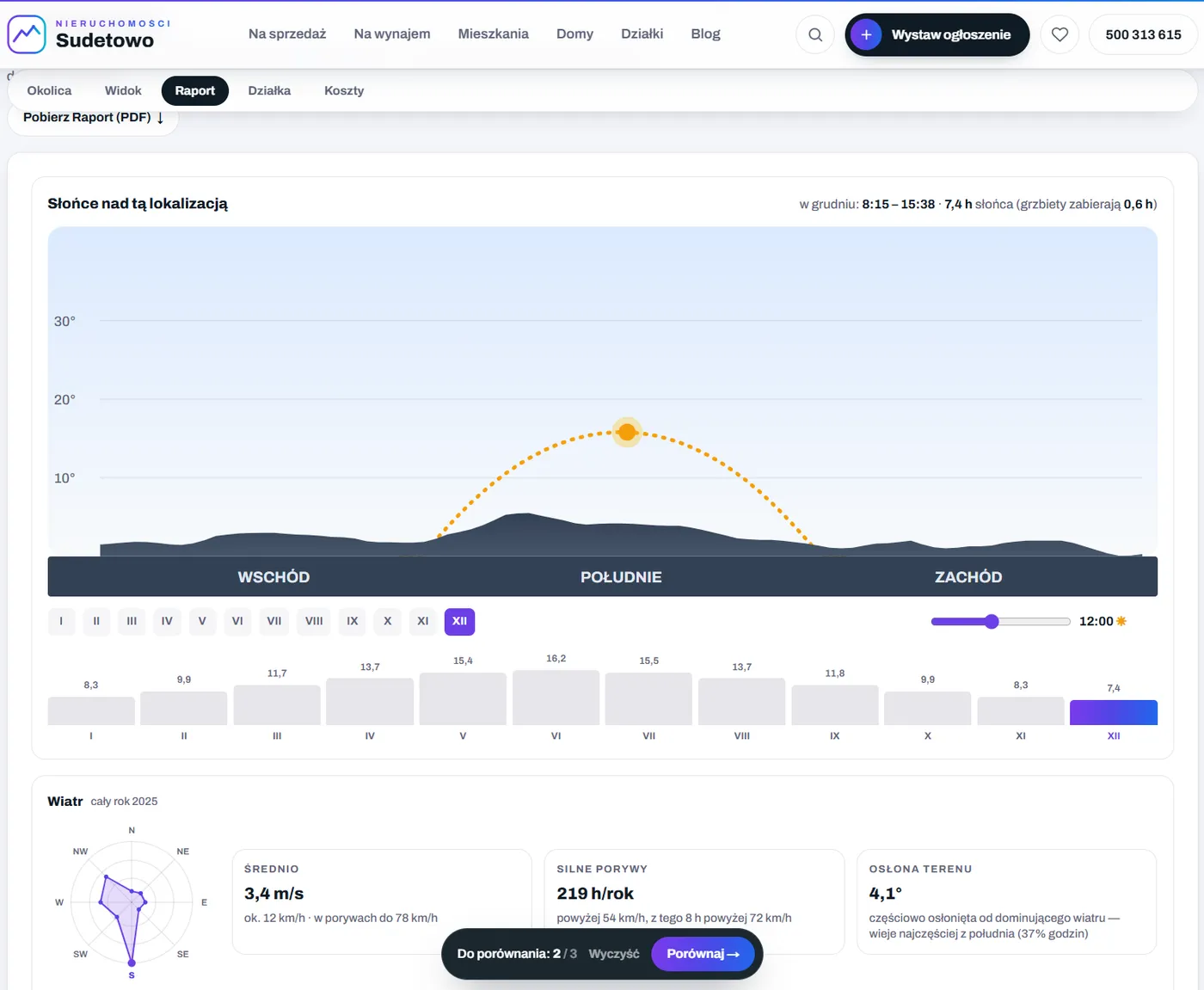This screenshot has width=1204, height=990.
Task: Select month V button
Action: coord(202,621)
